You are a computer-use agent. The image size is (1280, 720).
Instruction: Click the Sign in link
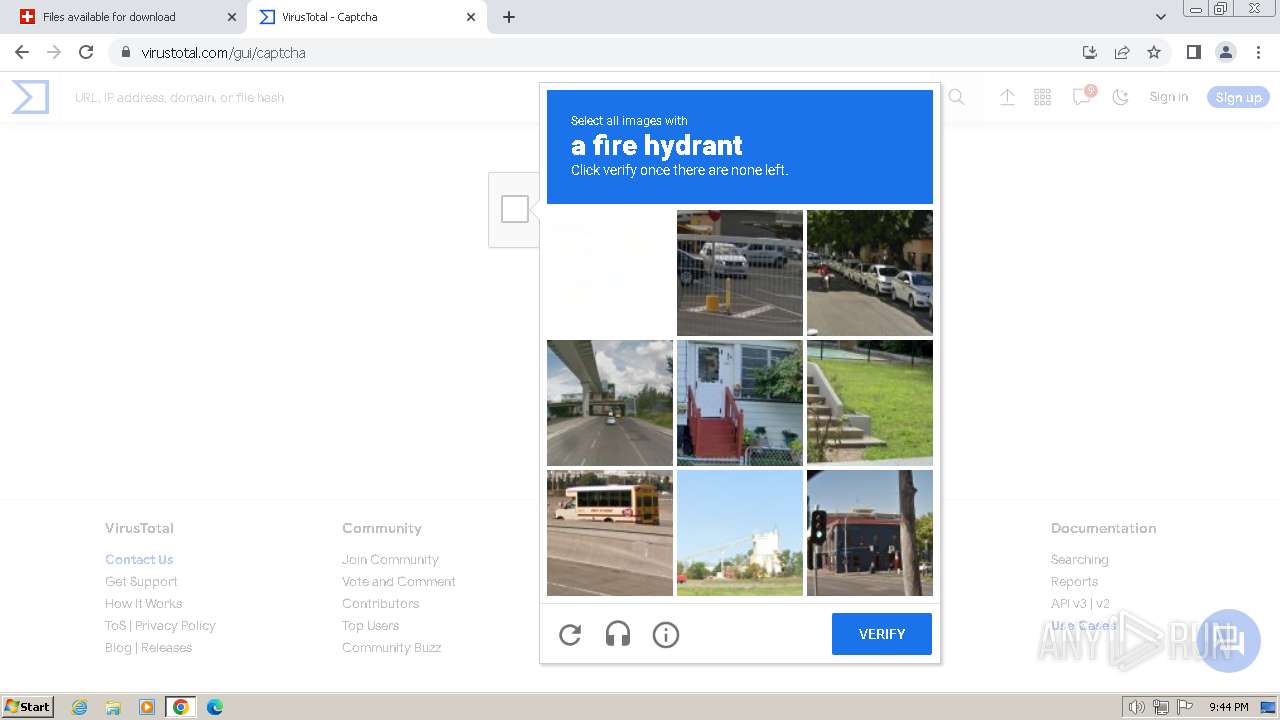(x=1169, y=97)
